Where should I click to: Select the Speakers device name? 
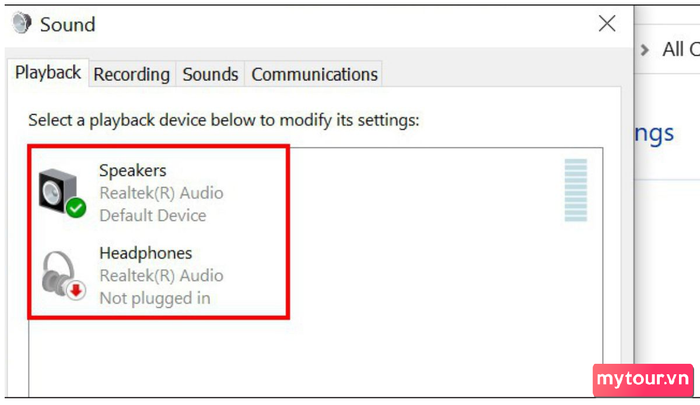point(133,171)
